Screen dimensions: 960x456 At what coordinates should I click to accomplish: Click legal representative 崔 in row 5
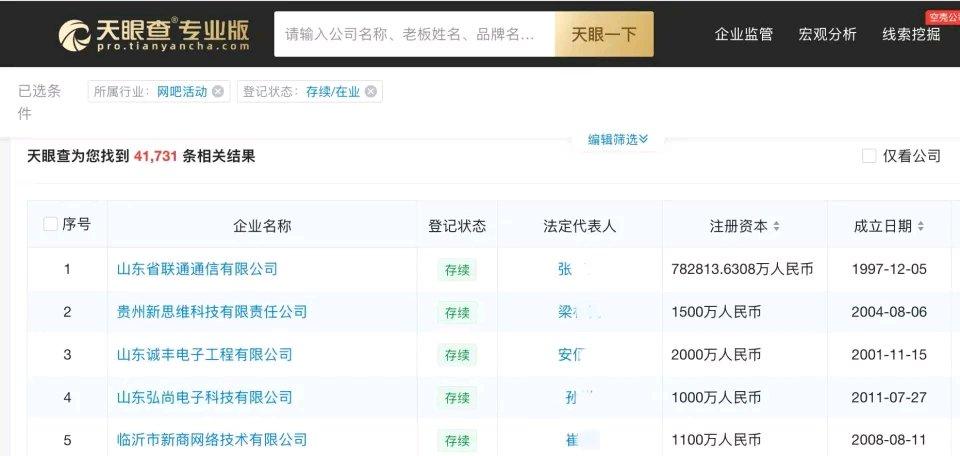pyautogui.click(x=573, y=439)
